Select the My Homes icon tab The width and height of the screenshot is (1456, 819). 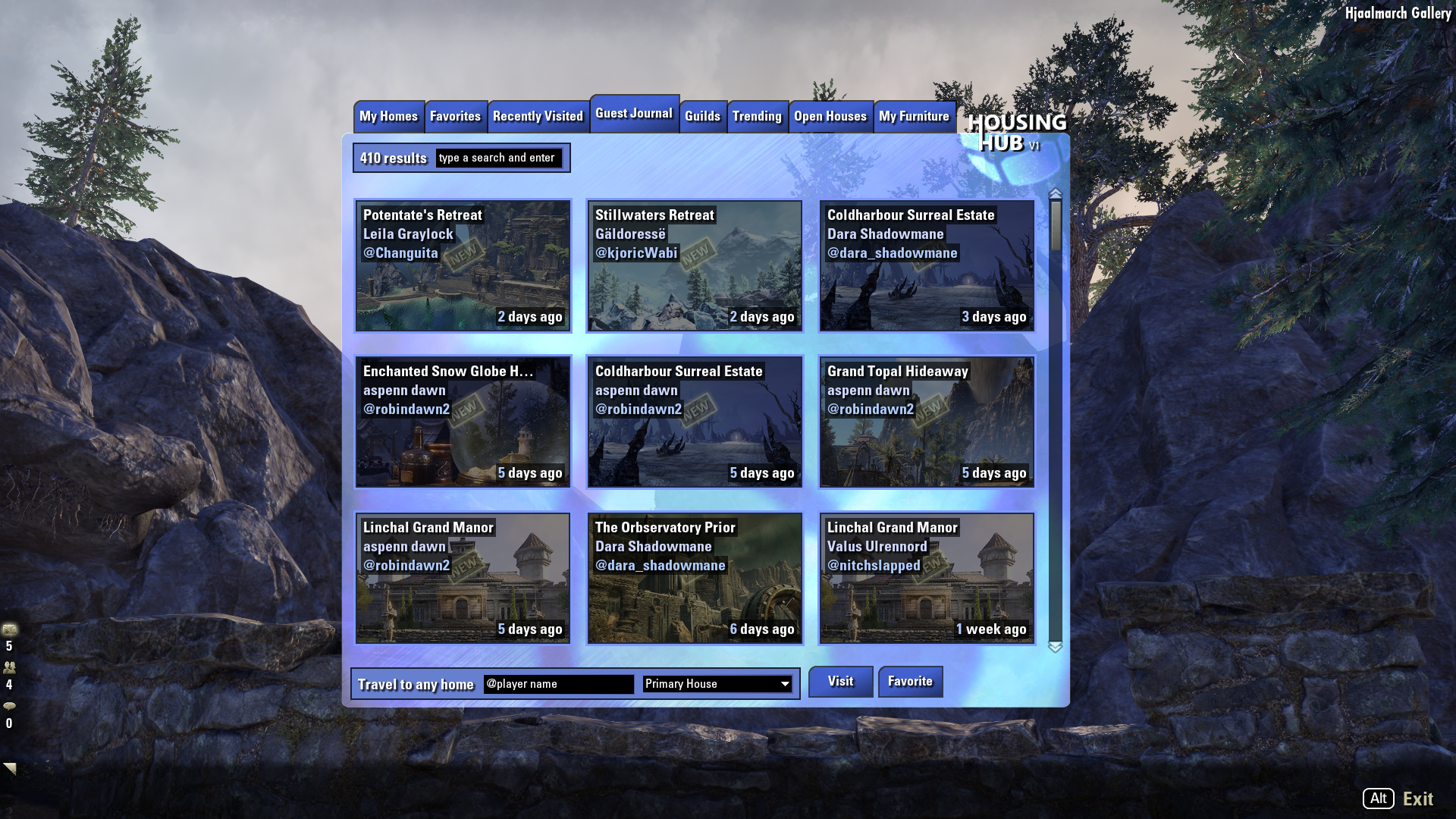click(388, 116)
